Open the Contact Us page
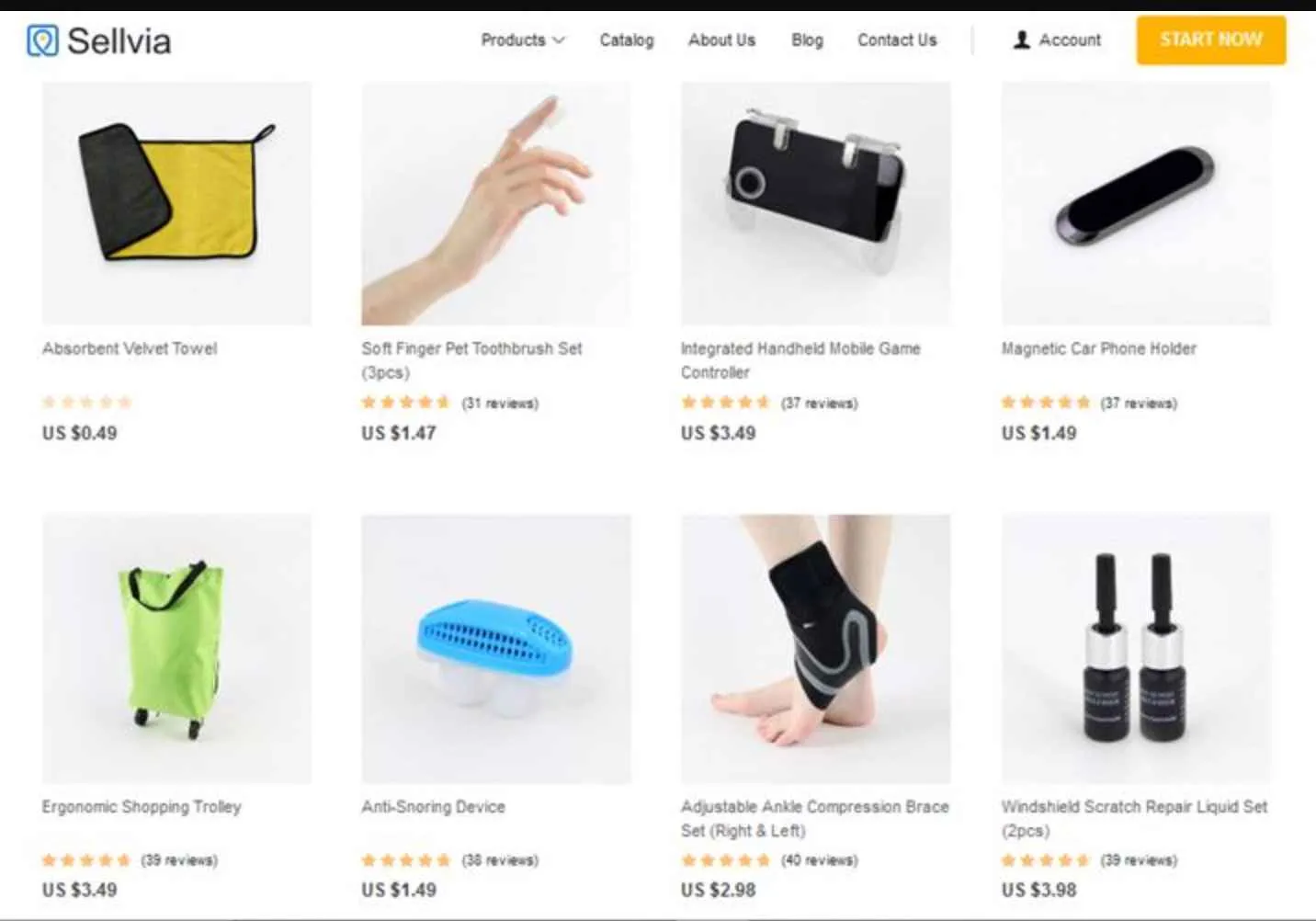The image size is (1316, 921). (x=897, y=40)
